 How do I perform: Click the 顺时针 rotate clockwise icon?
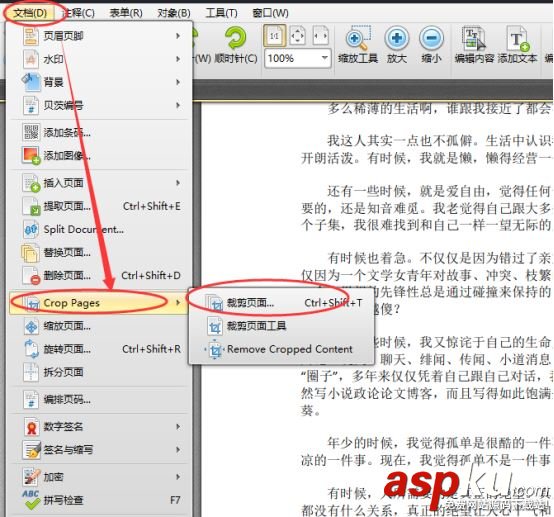(x=236, y=38)
